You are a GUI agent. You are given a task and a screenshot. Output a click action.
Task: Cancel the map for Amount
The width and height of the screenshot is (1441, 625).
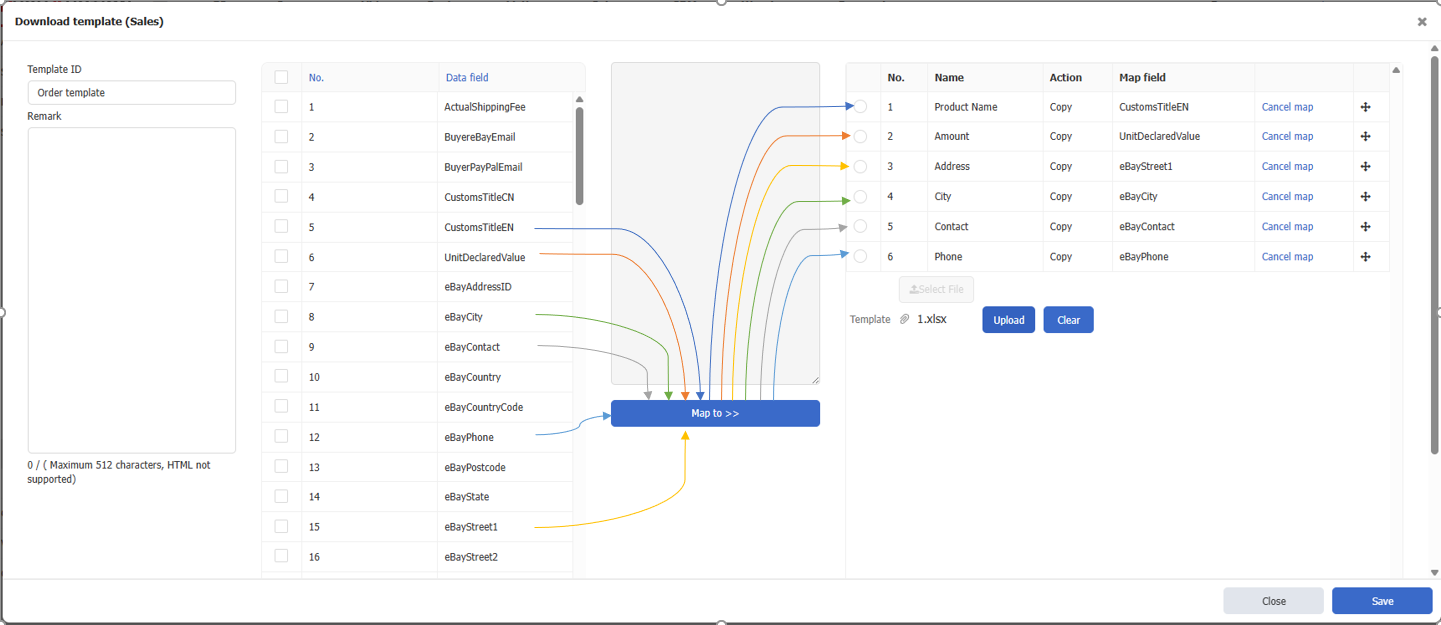tap(1287, 137)
